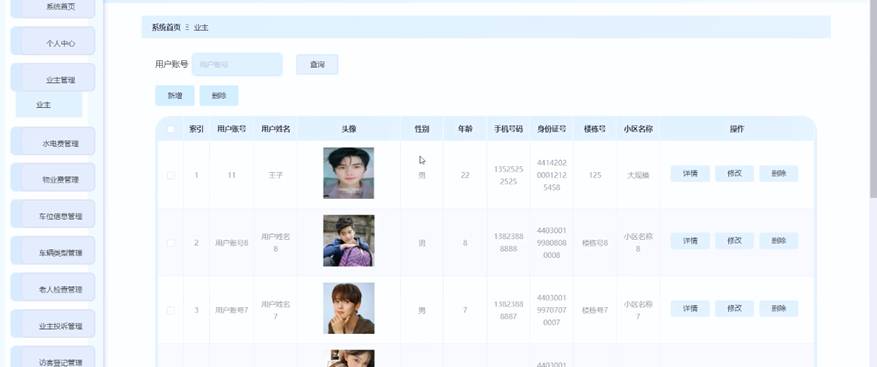Click the 楼栋号 column header
This screenshot has width=877, height=367.
[595, 129]
